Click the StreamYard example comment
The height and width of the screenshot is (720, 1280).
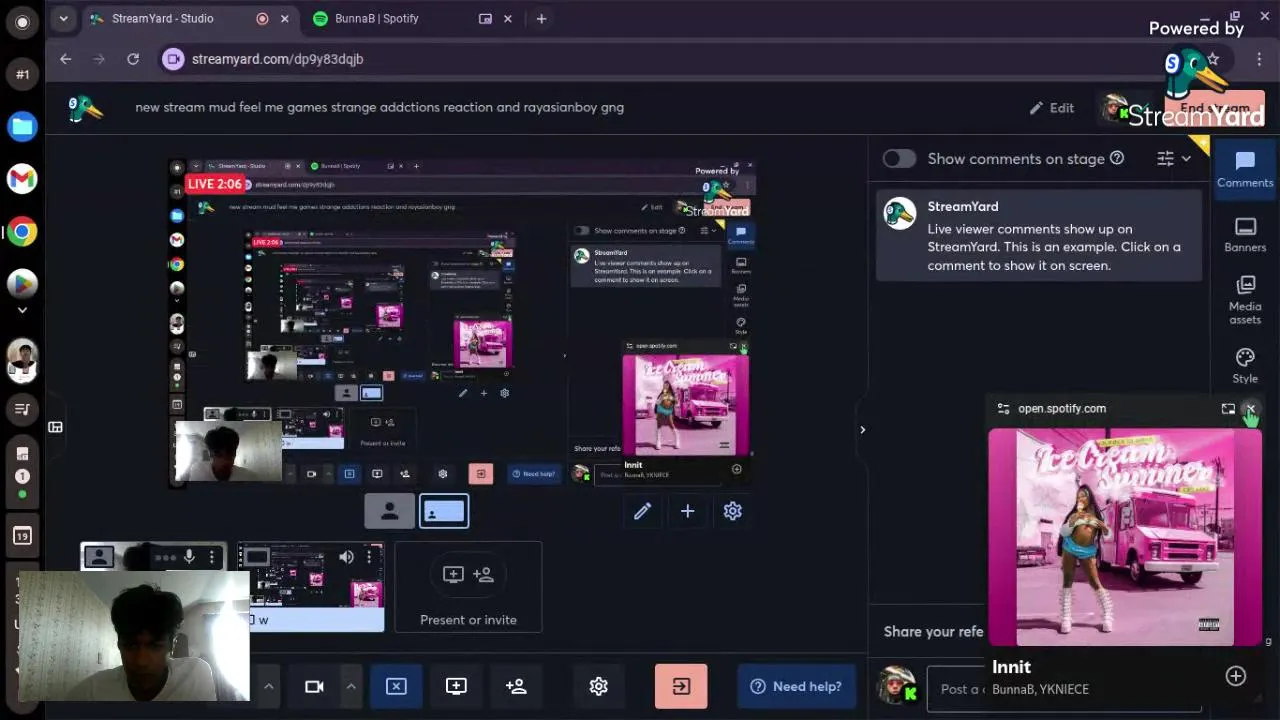tap(1039, 236)
